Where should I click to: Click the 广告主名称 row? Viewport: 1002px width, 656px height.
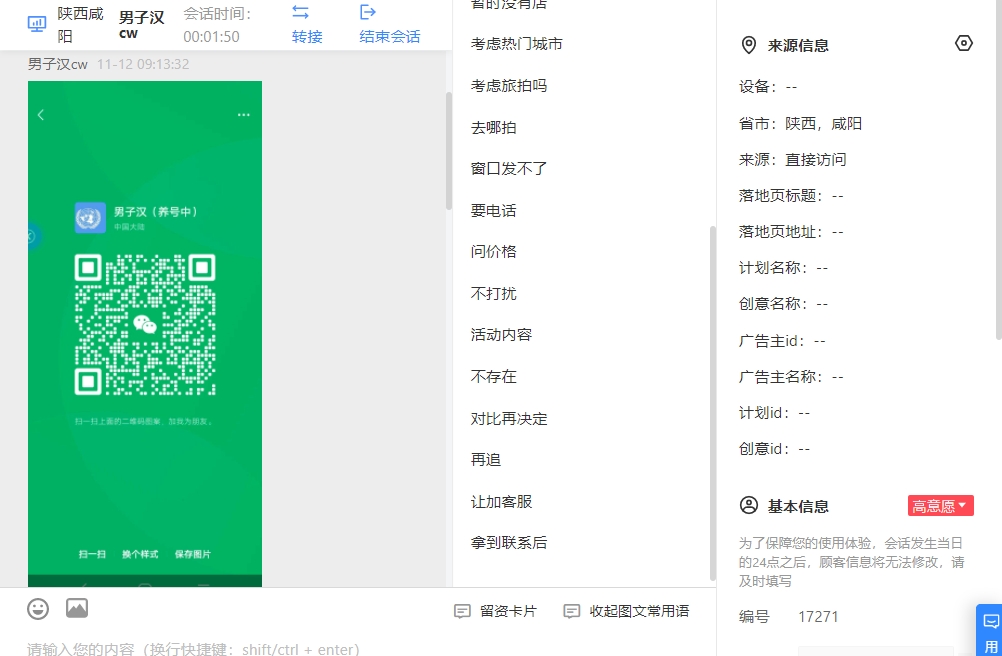tap(791, 377)
